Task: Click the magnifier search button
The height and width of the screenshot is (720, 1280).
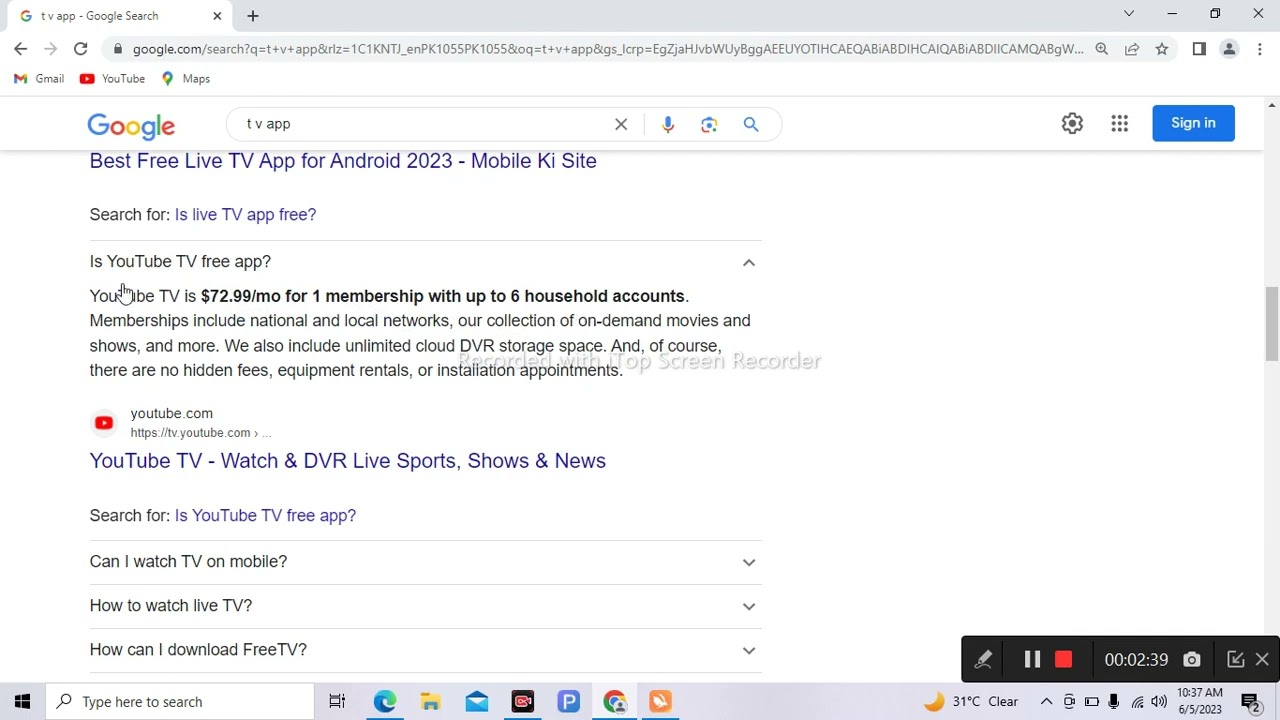Action: pos(751,124)
